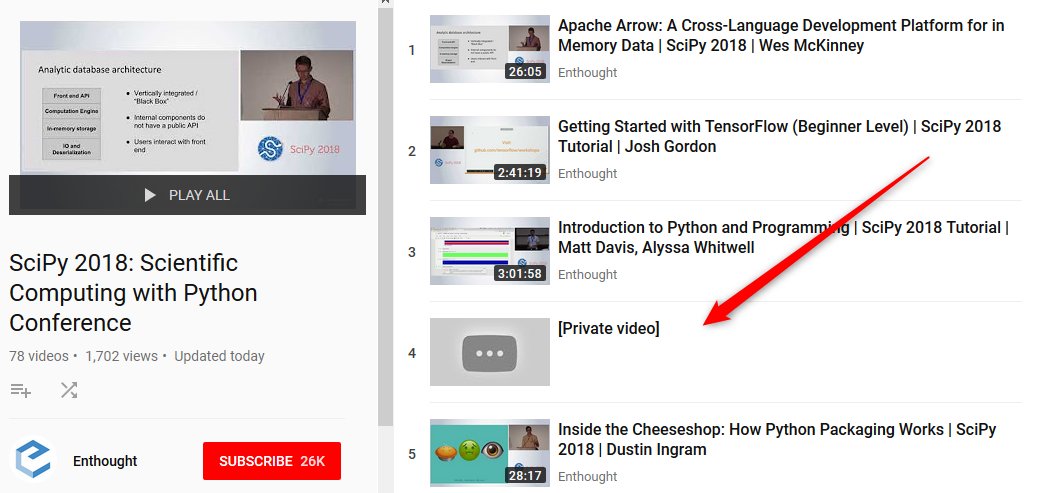Screen dimensions: 1061x493
Task: Click the private video placeholder thumbnail
Action: pyautogui.click(x=490, y=352)
